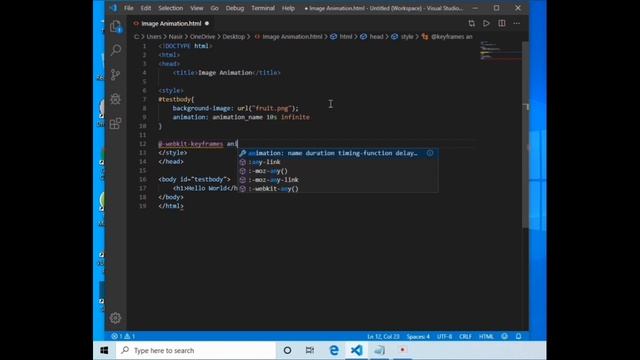
Task: Open the Explorer view in activity bar
Action: (116, 27)
